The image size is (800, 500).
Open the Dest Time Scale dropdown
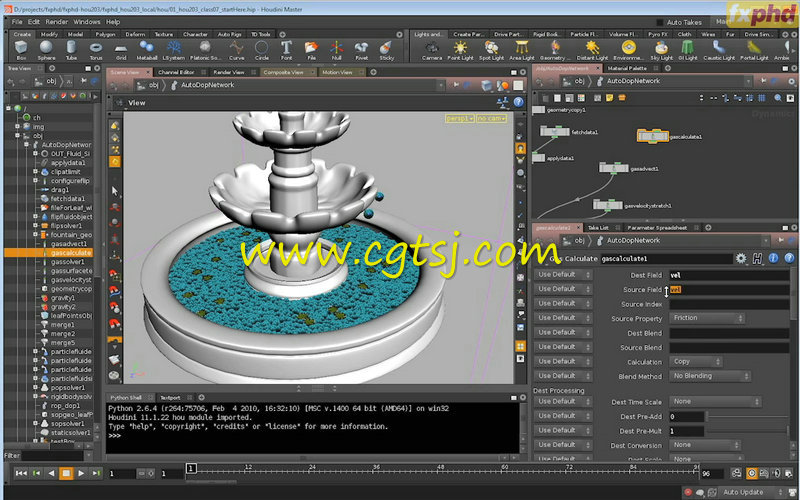(715, 402)
